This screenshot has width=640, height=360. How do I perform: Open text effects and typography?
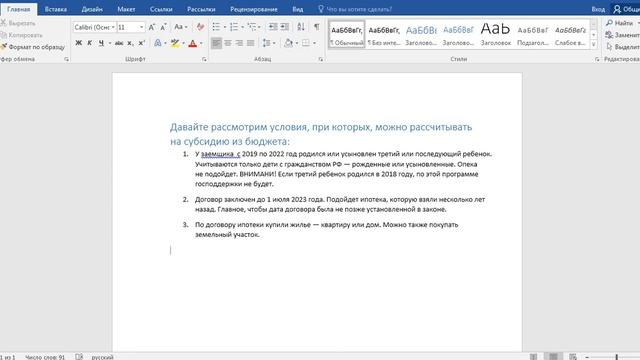tap(158, 43)
